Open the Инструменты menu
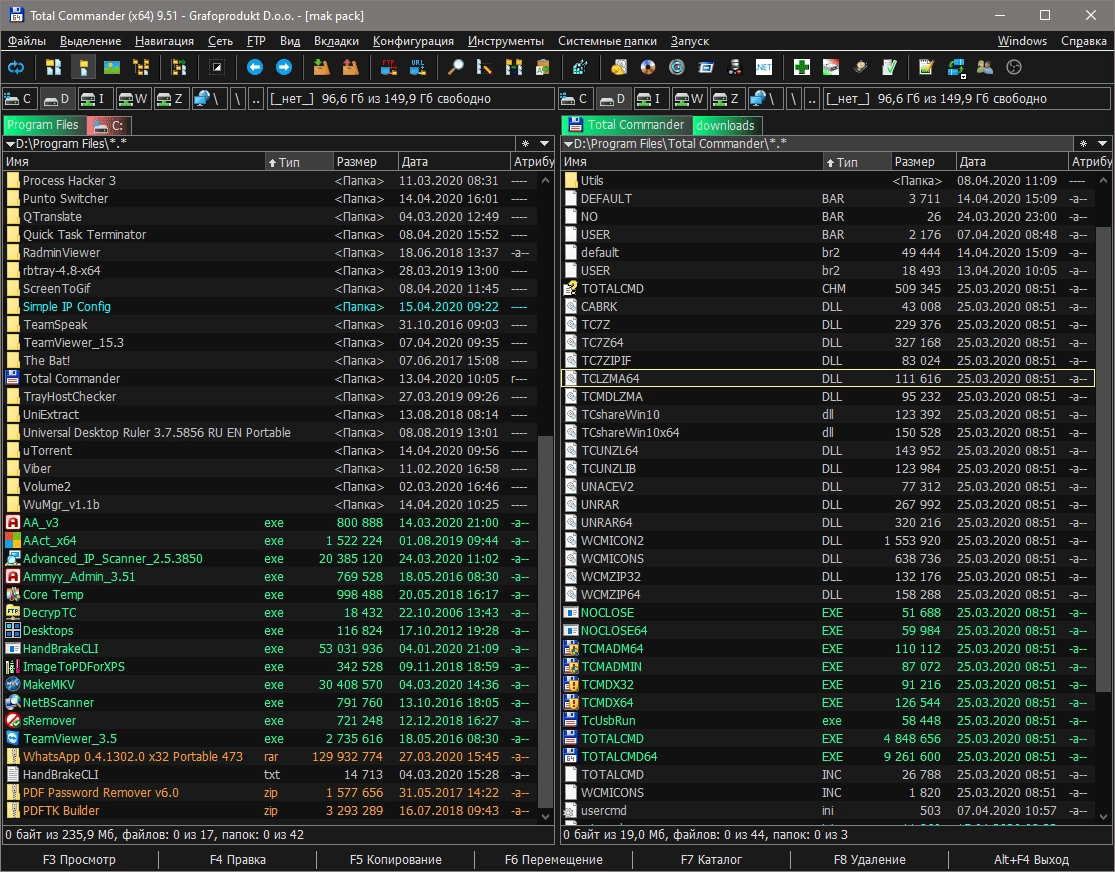The image size is (1115, 872). tap(506, 41)
